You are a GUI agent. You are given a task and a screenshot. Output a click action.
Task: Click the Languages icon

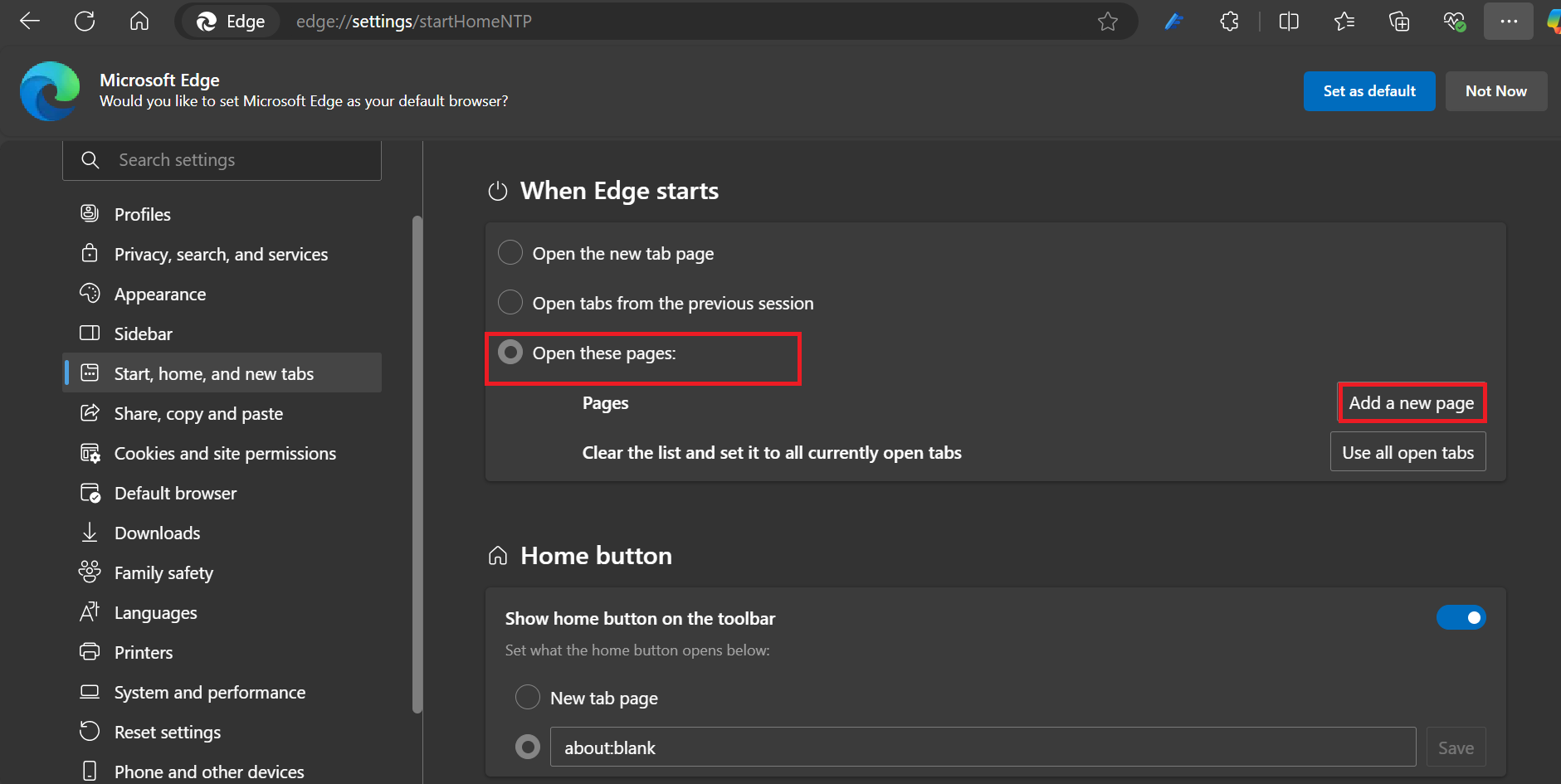click(90, 611)
